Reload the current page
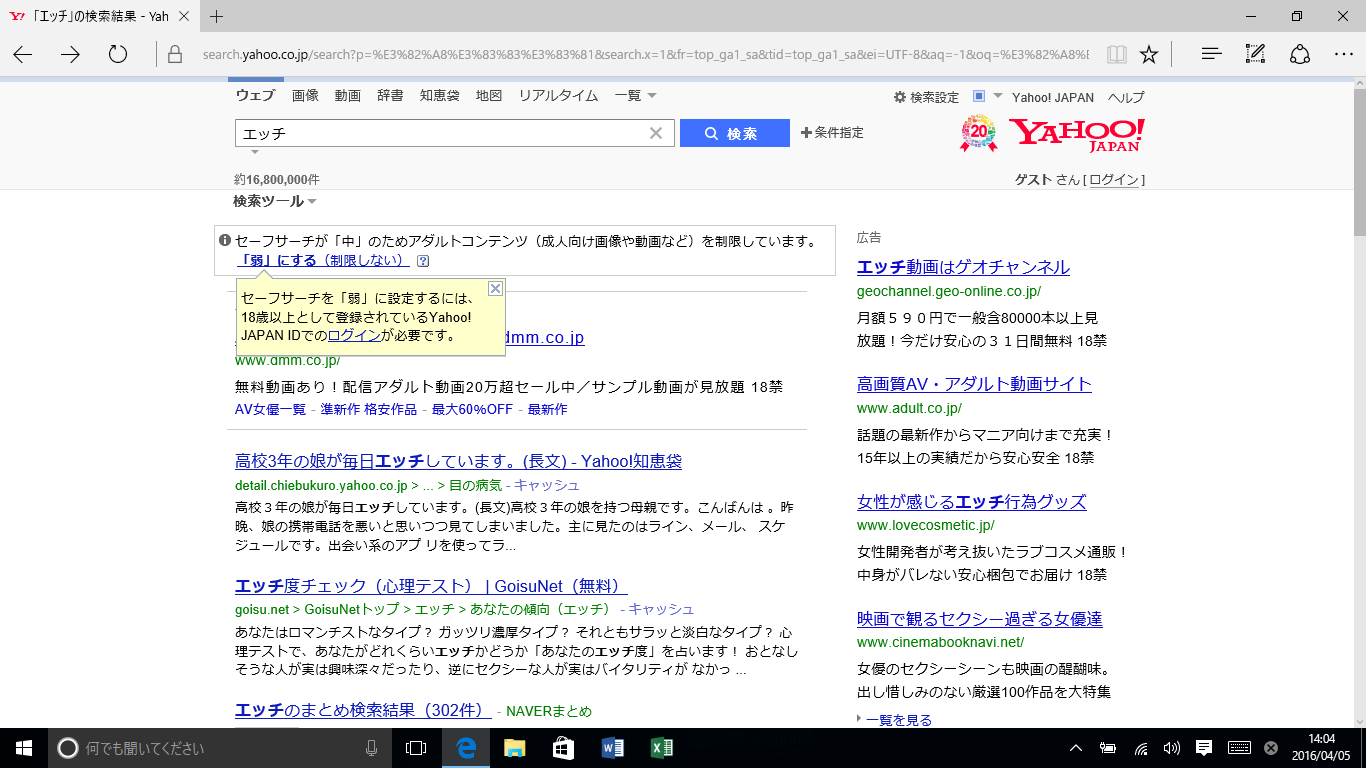This screenshot has height=768, width=1366. (x=118, y=54)
